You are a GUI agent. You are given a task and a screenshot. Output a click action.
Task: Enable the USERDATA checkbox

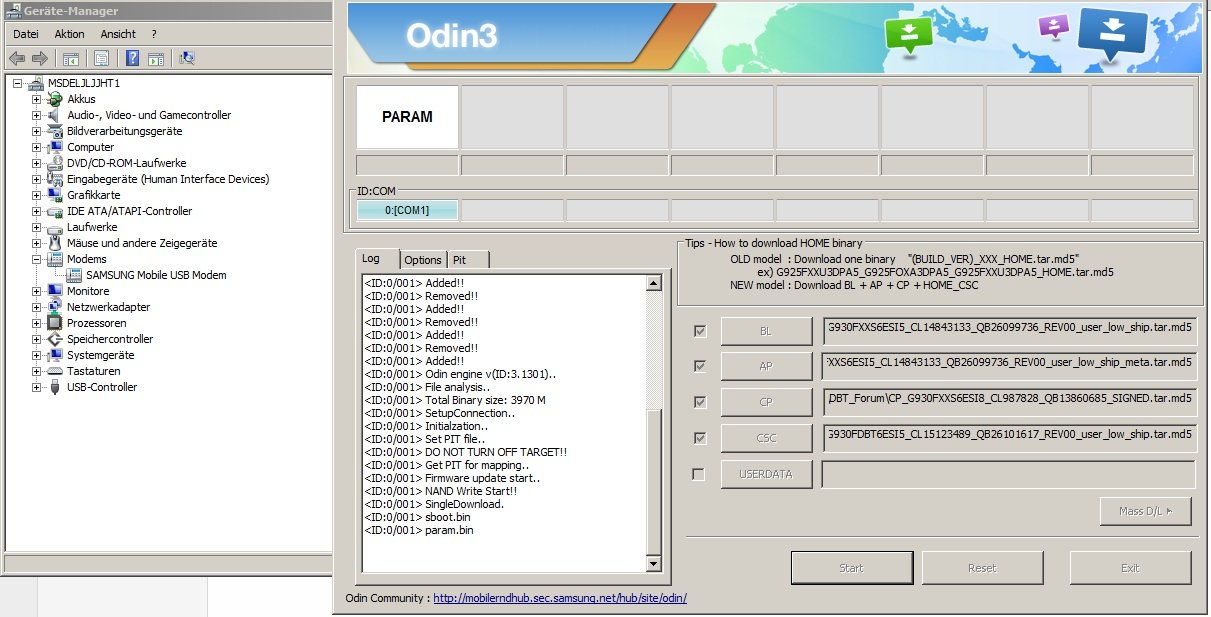699,474
